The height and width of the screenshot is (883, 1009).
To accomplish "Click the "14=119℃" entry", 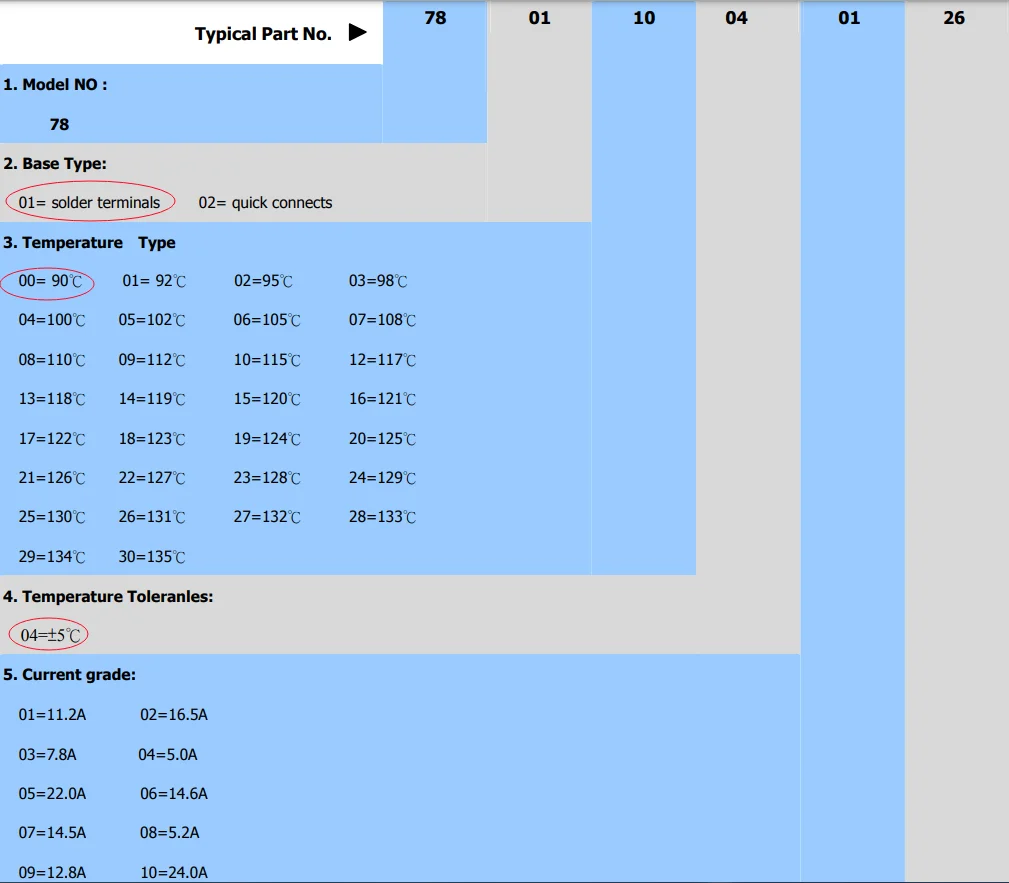I will click(x=152, y=399).
